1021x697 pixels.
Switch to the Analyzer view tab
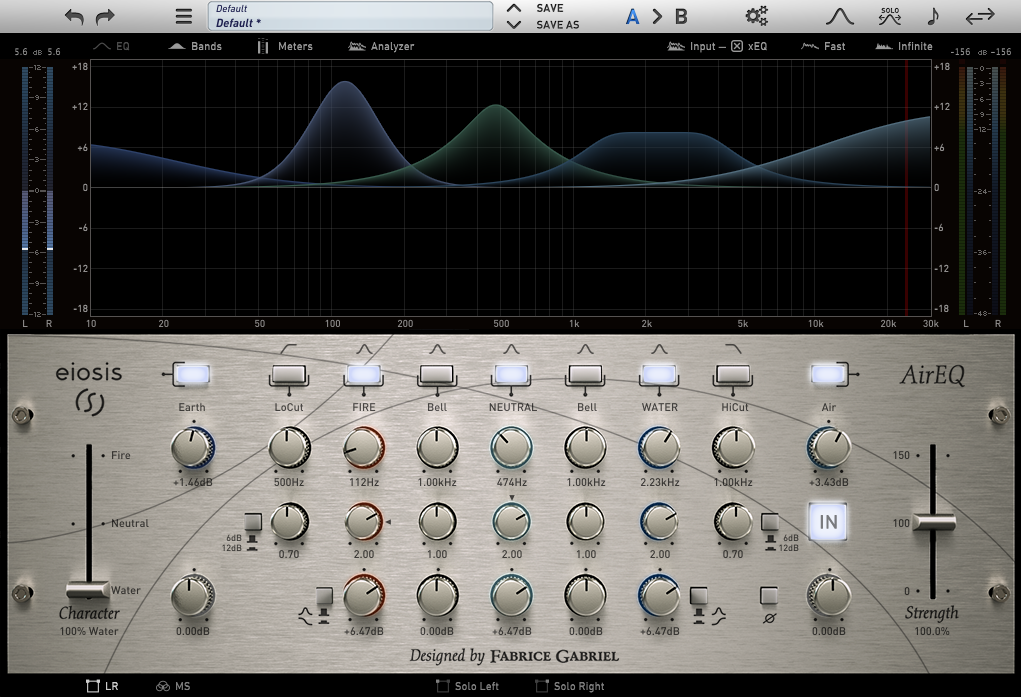pyautogui.click(x=381, y=46)
